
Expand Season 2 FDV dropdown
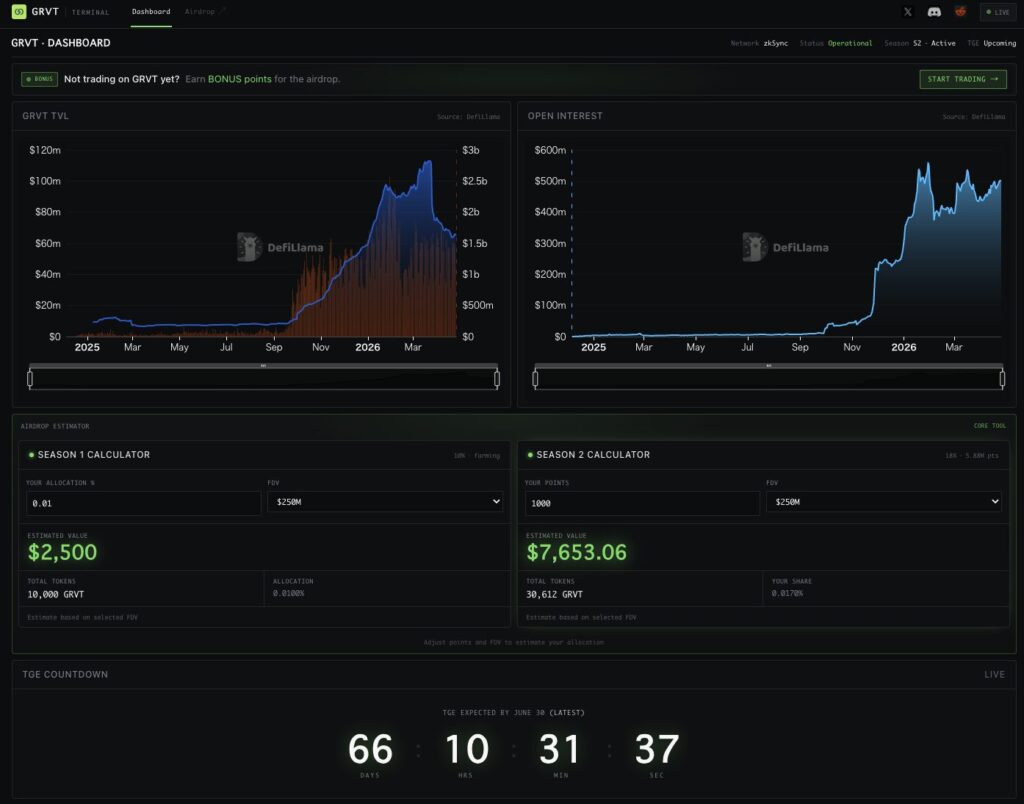pos(884,502)
